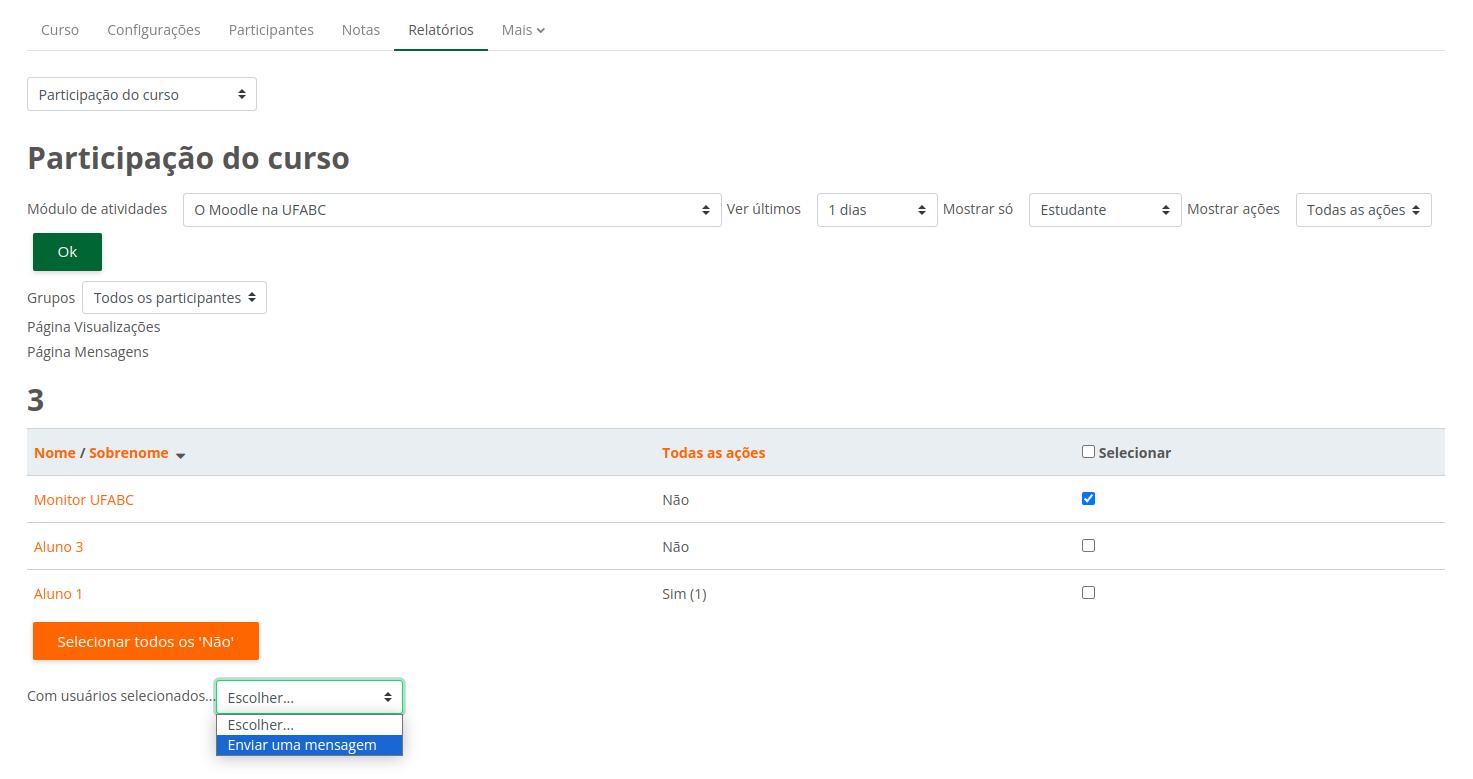Open the Mais menu chevron
The width and height of the screenshot is (1473, 779).
541,30
